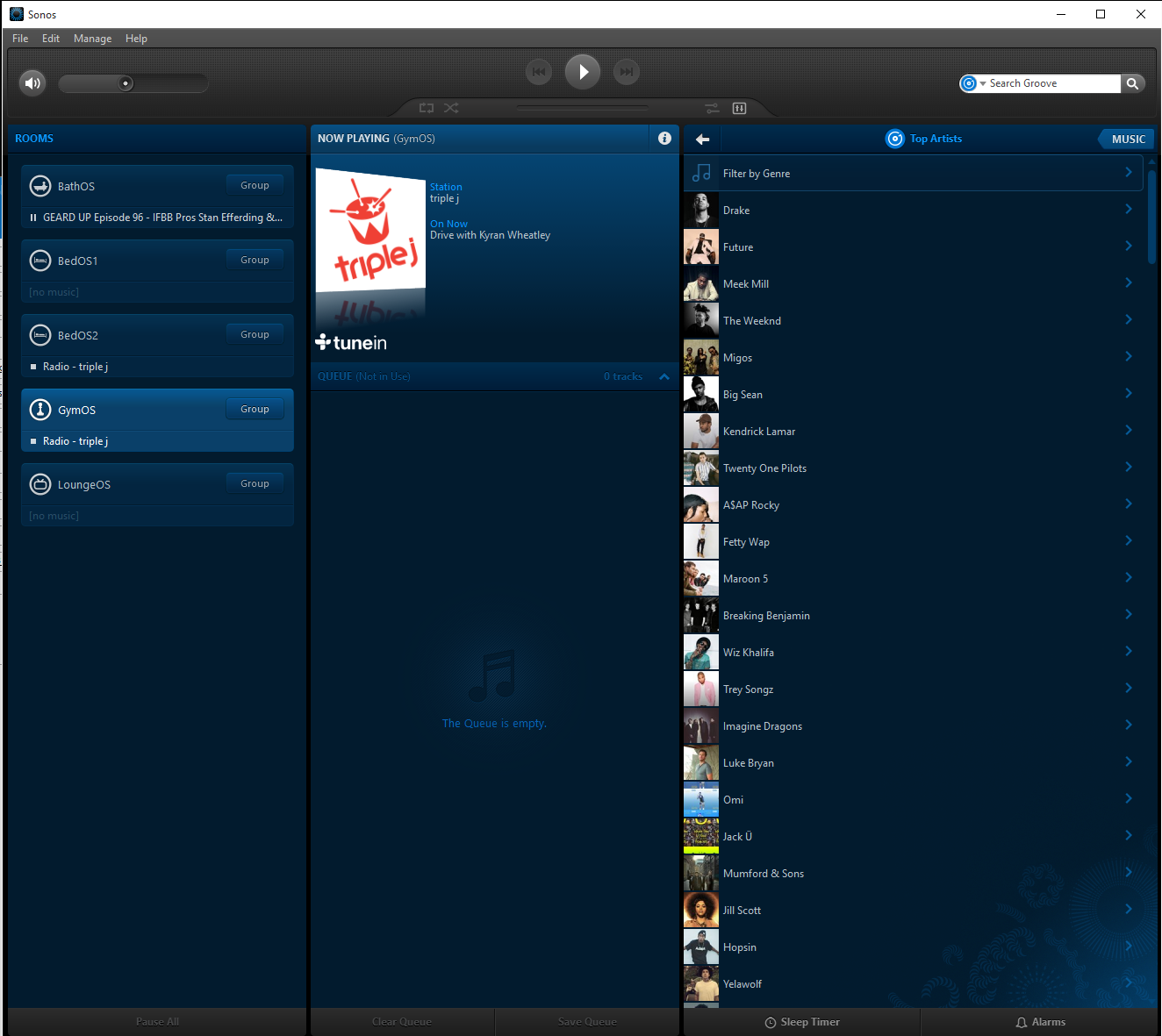
Task: Toggle repeat mode
Action: click(427, 108)
